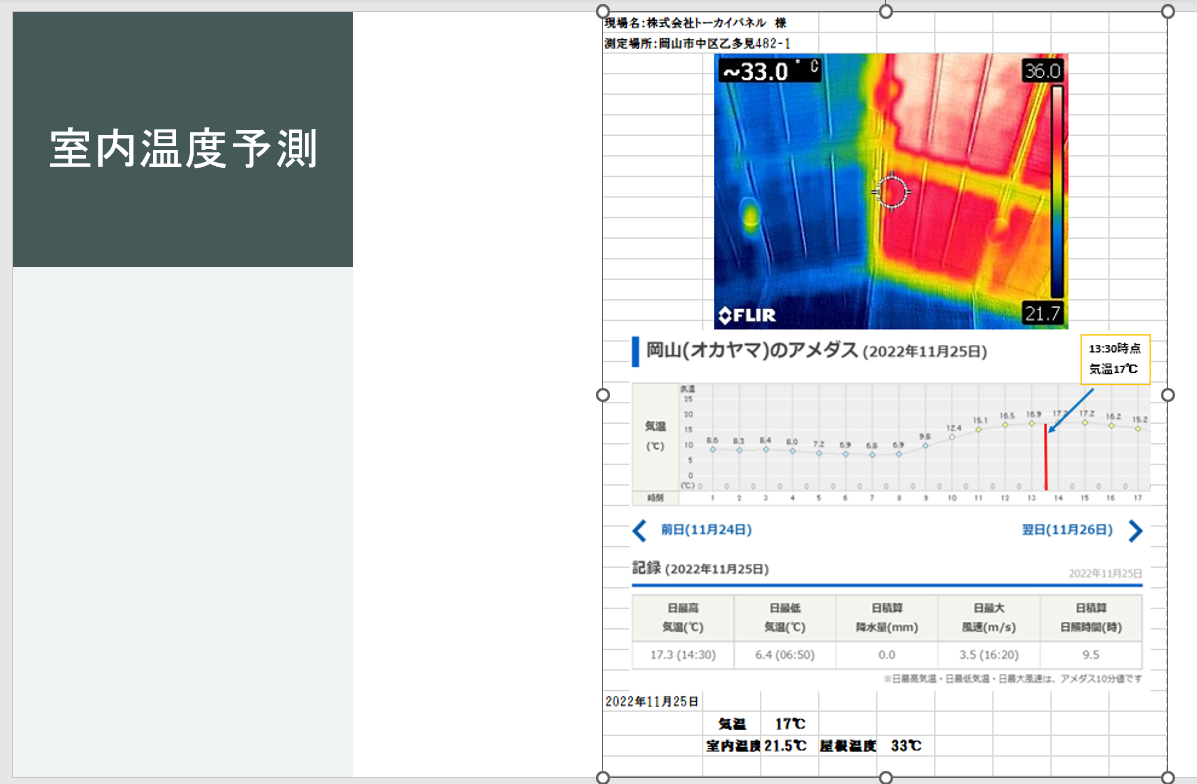
Task: Click the thermal color scale bar
Action: click(1055, 190)
